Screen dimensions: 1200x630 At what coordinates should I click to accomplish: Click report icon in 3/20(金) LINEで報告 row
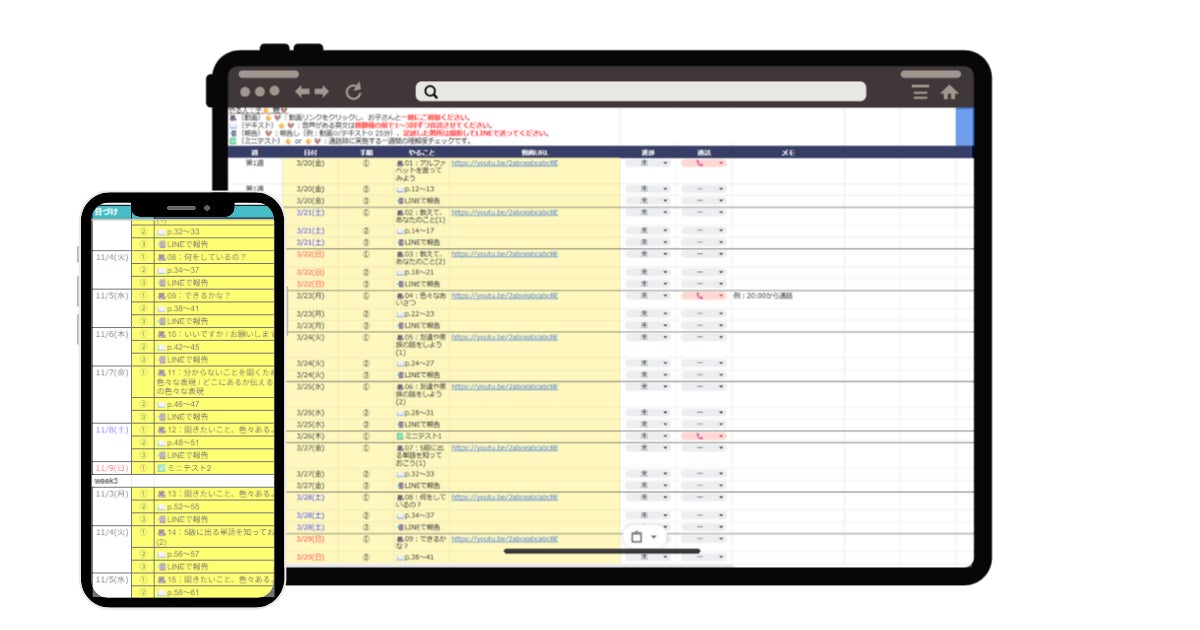click(401, 201)
